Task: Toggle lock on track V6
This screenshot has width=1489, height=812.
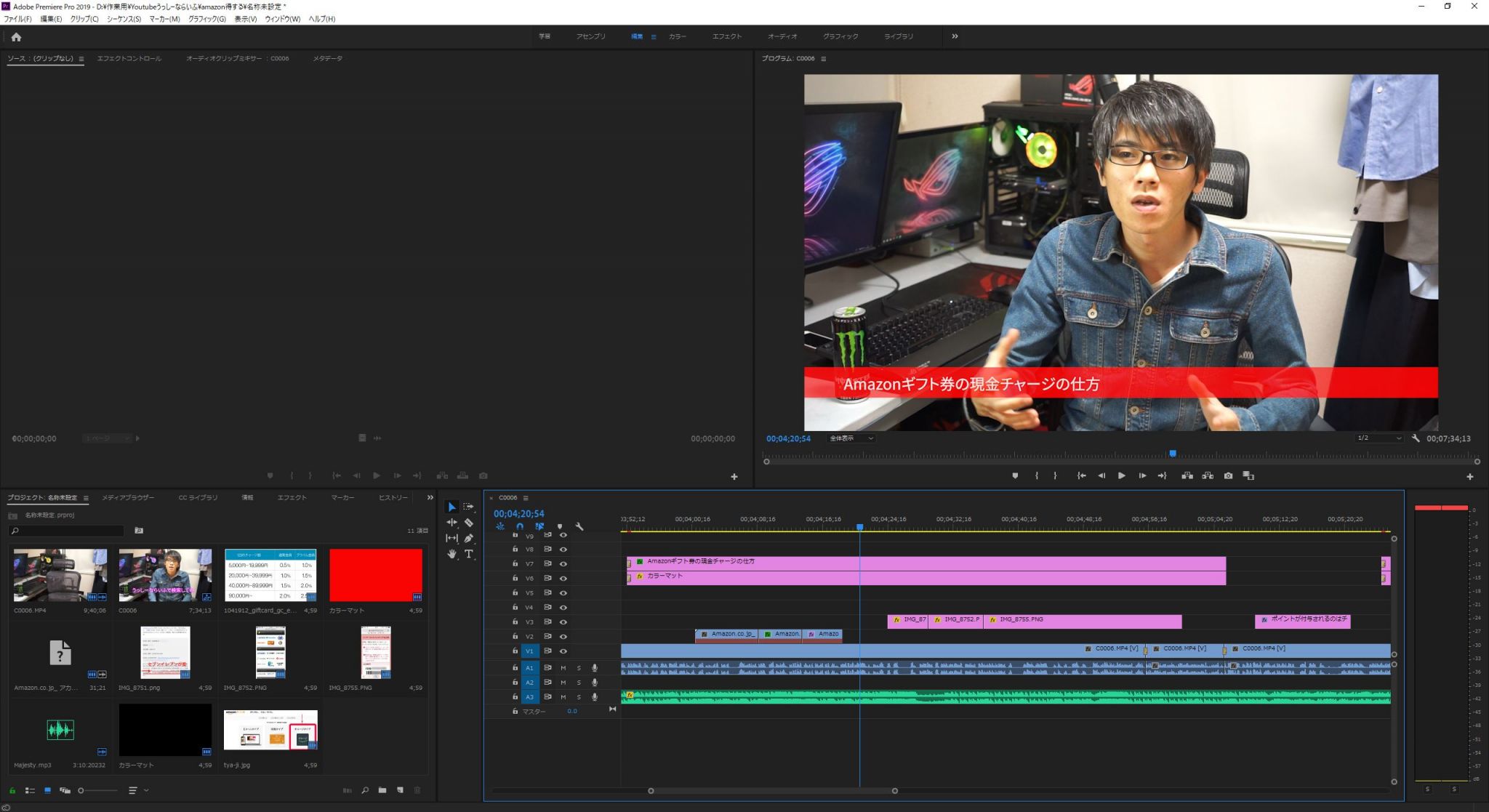Action: (515, 578)
